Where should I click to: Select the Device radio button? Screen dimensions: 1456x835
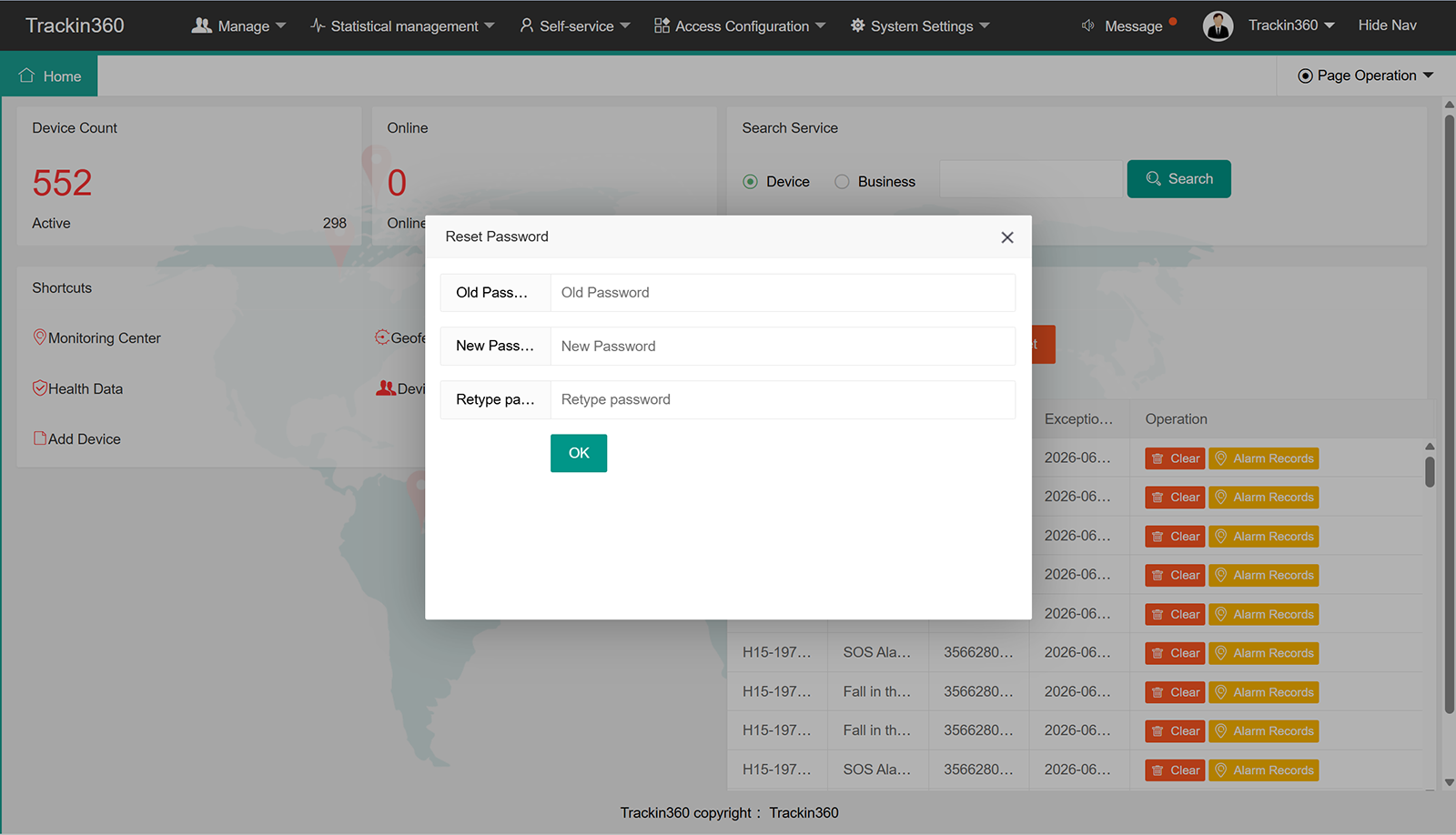pos(750,182)
